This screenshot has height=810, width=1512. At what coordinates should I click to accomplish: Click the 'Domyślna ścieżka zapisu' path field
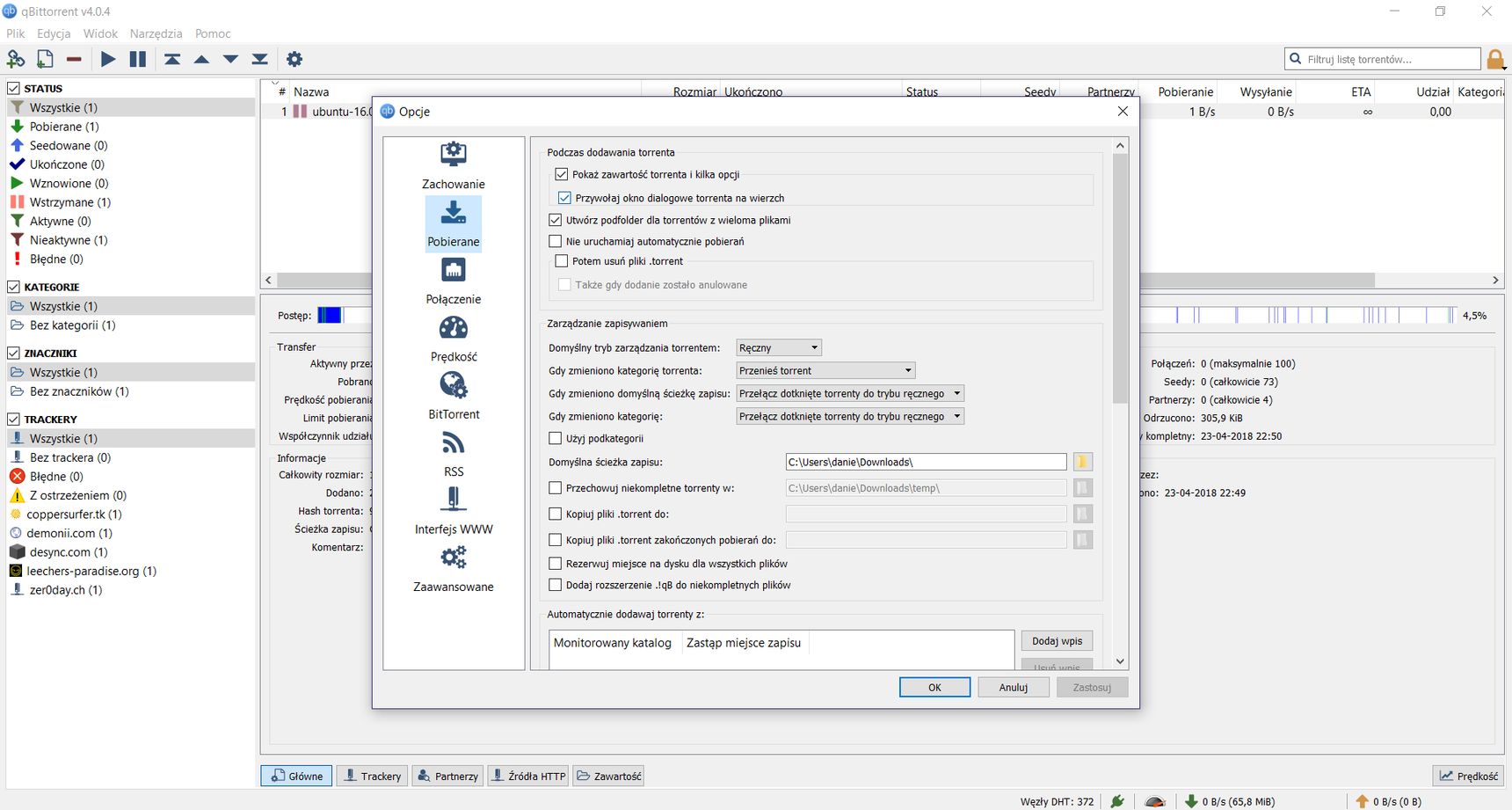pyautogui.click(x=926, y=462)
